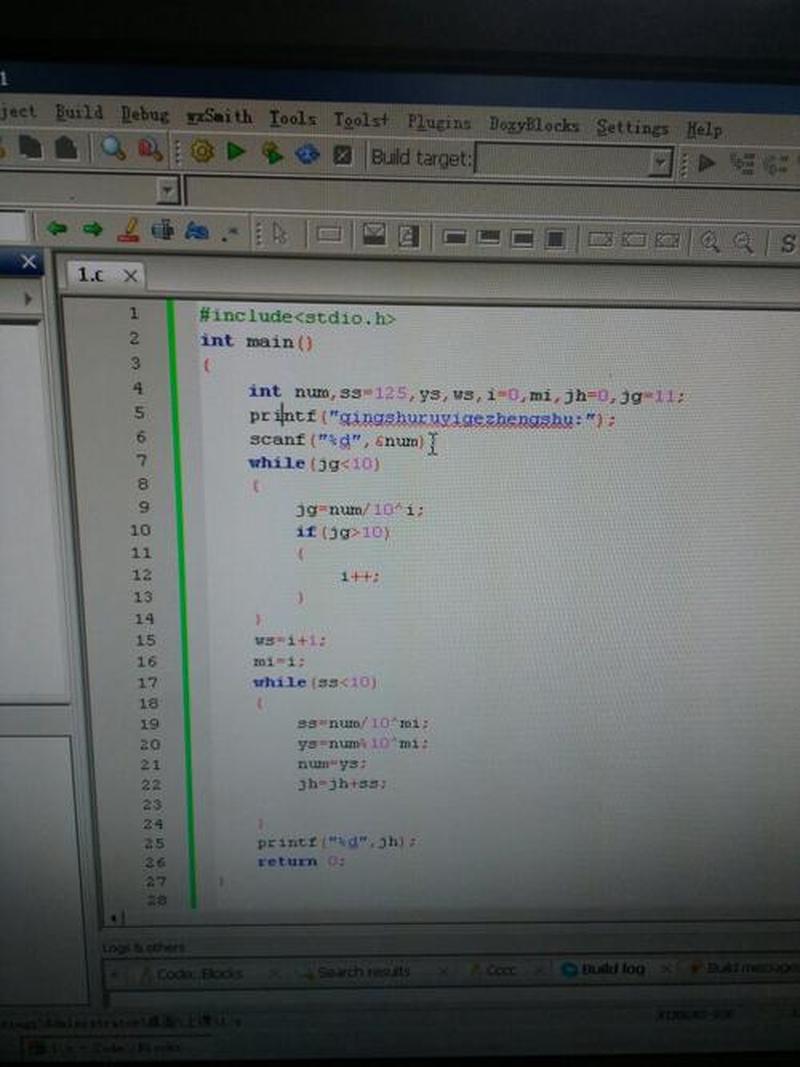Open the Tools+ menu

coord(361,120)
